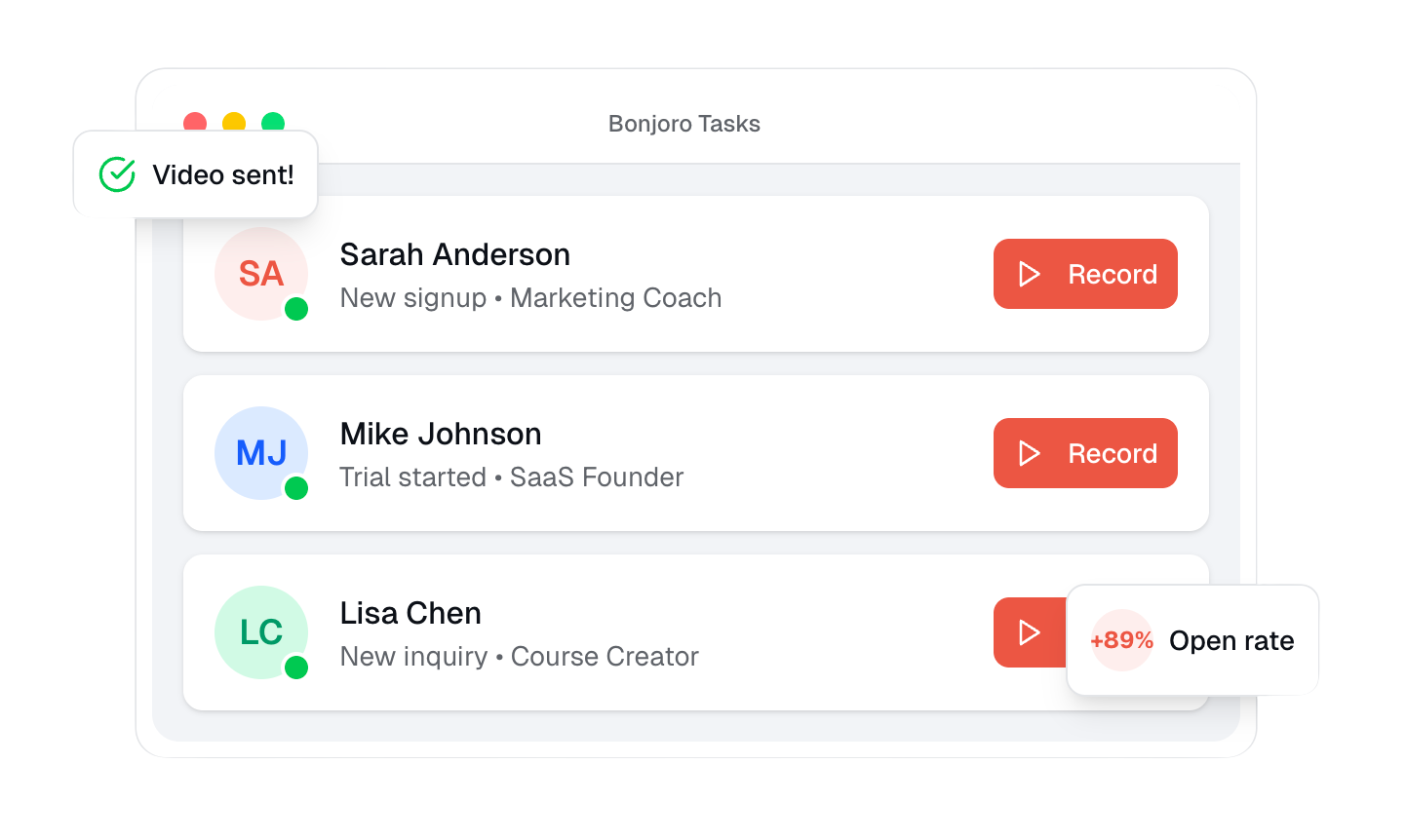The image size is (1406, 840).
Task: Click the green status dot on Mike Johnson's avatar
Action: [296, 488]
